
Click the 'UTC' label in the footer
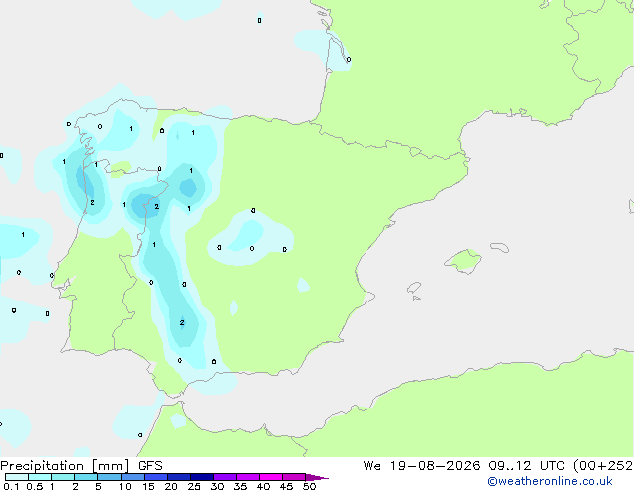click(552, 466)
